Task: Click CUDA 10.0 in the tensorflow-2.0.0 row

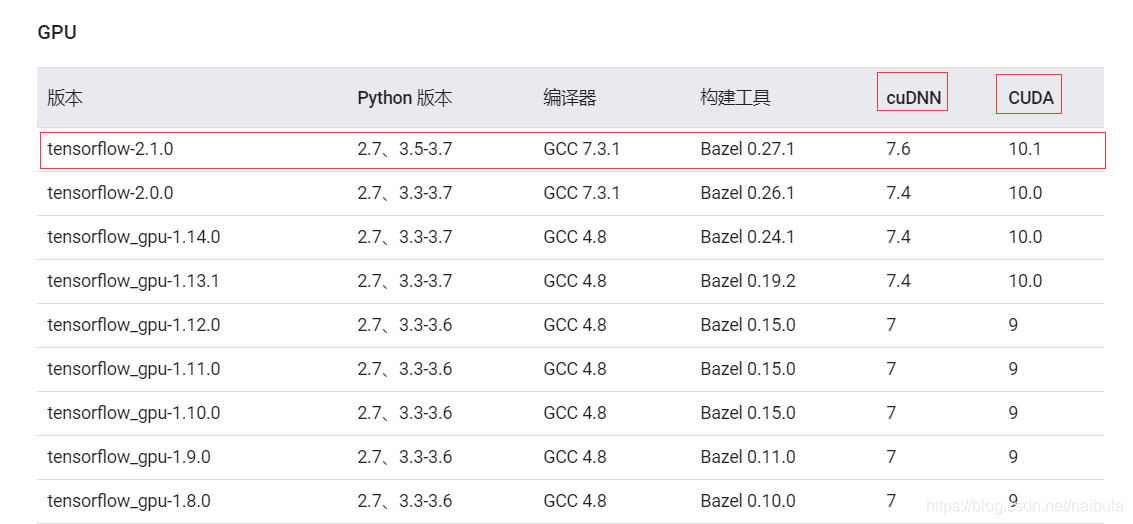Action: tap(1025, 194)
